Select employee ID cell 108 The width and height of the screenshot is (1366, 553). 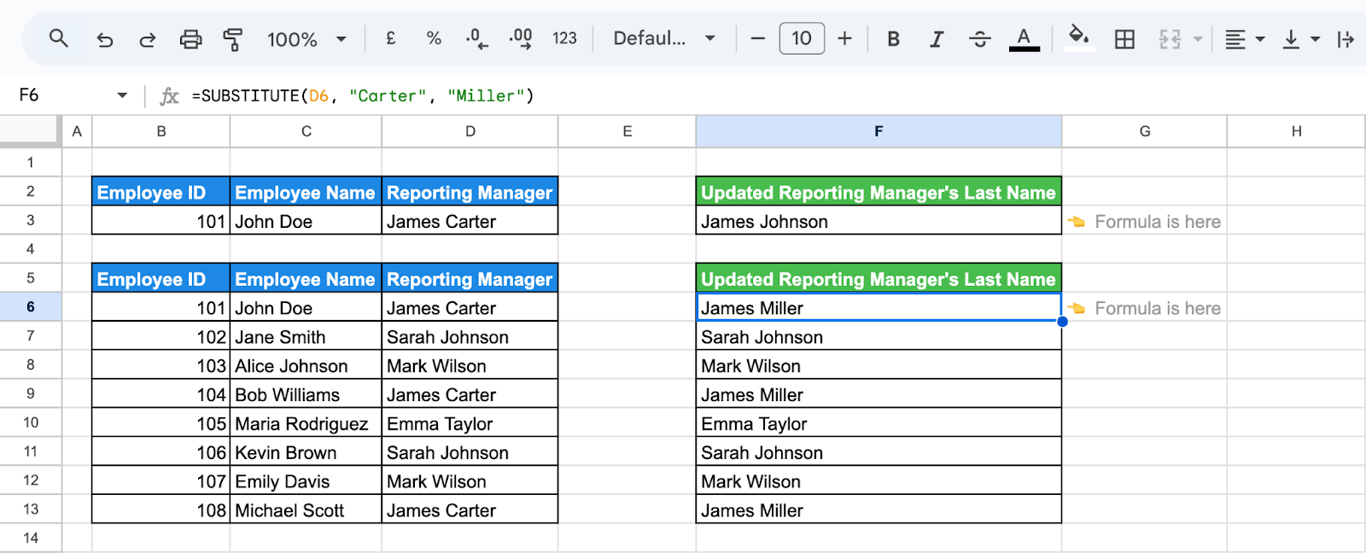161,510
